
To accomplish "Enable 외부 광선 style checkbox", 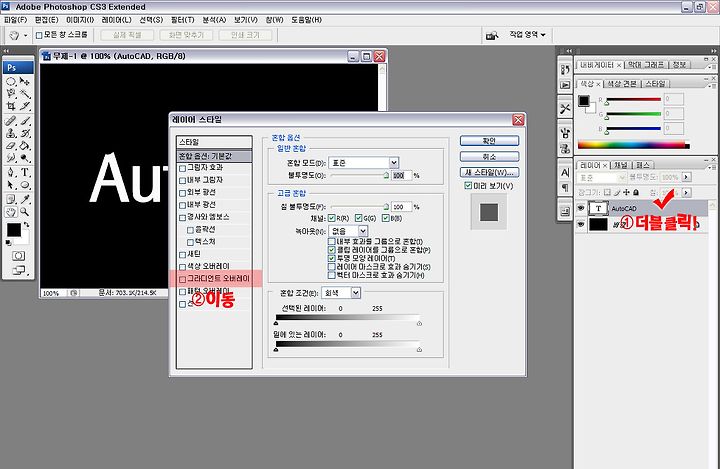I will point(182,193).
